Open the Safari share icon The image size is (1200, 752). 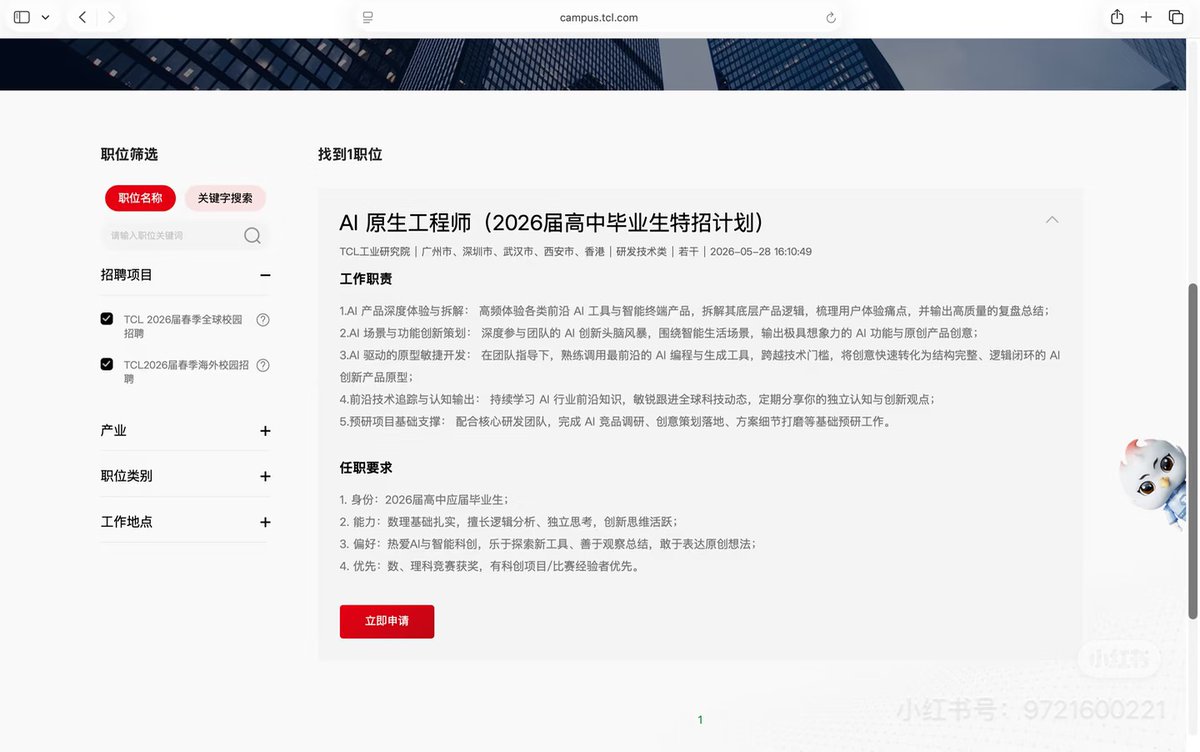pyautogui.click(x=1117, y=17)
